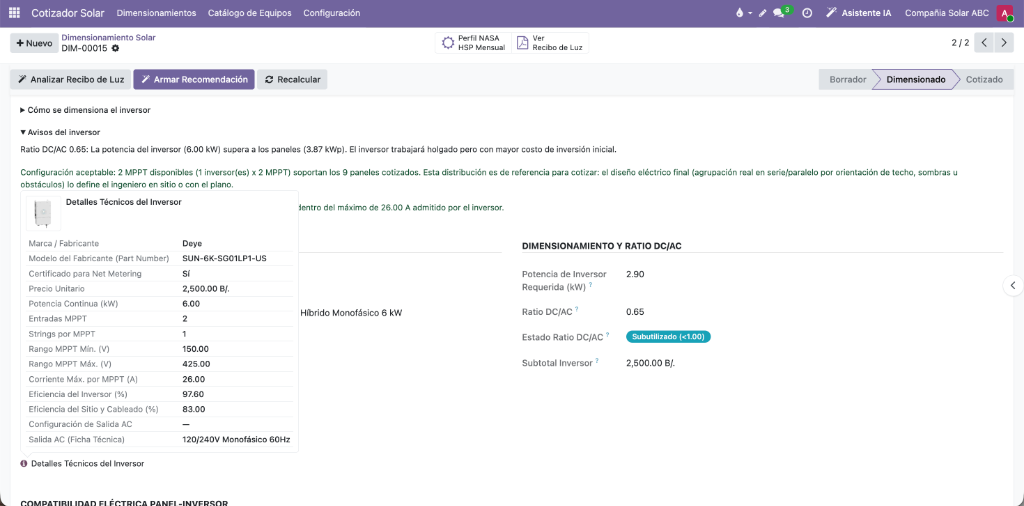1024x506 pixels.
Task: Open the Catálogo de Equipos menu
Action: (x=249, y=13)
